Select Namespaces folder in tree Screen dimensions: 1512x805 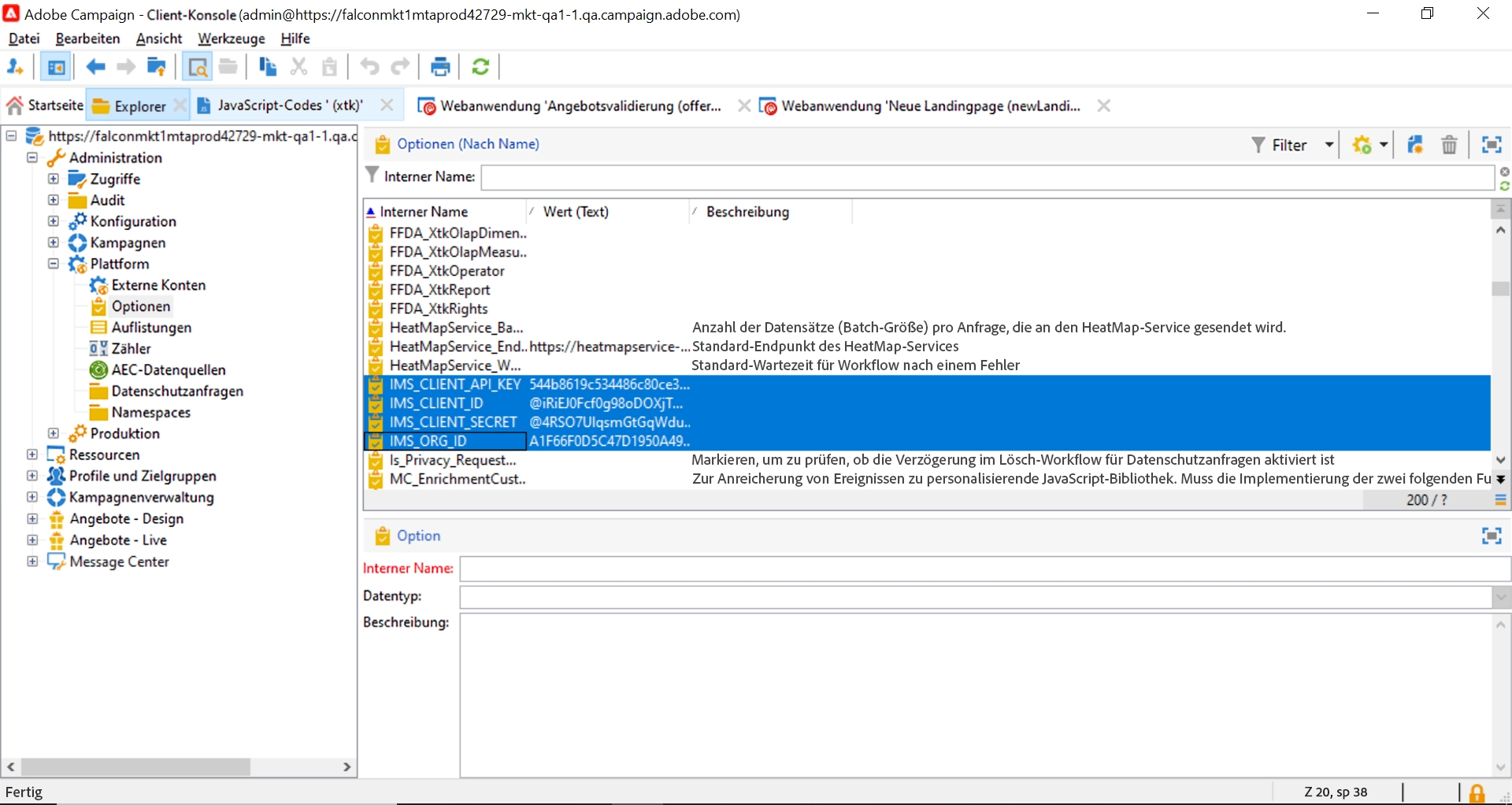click(x=150, y=413)
